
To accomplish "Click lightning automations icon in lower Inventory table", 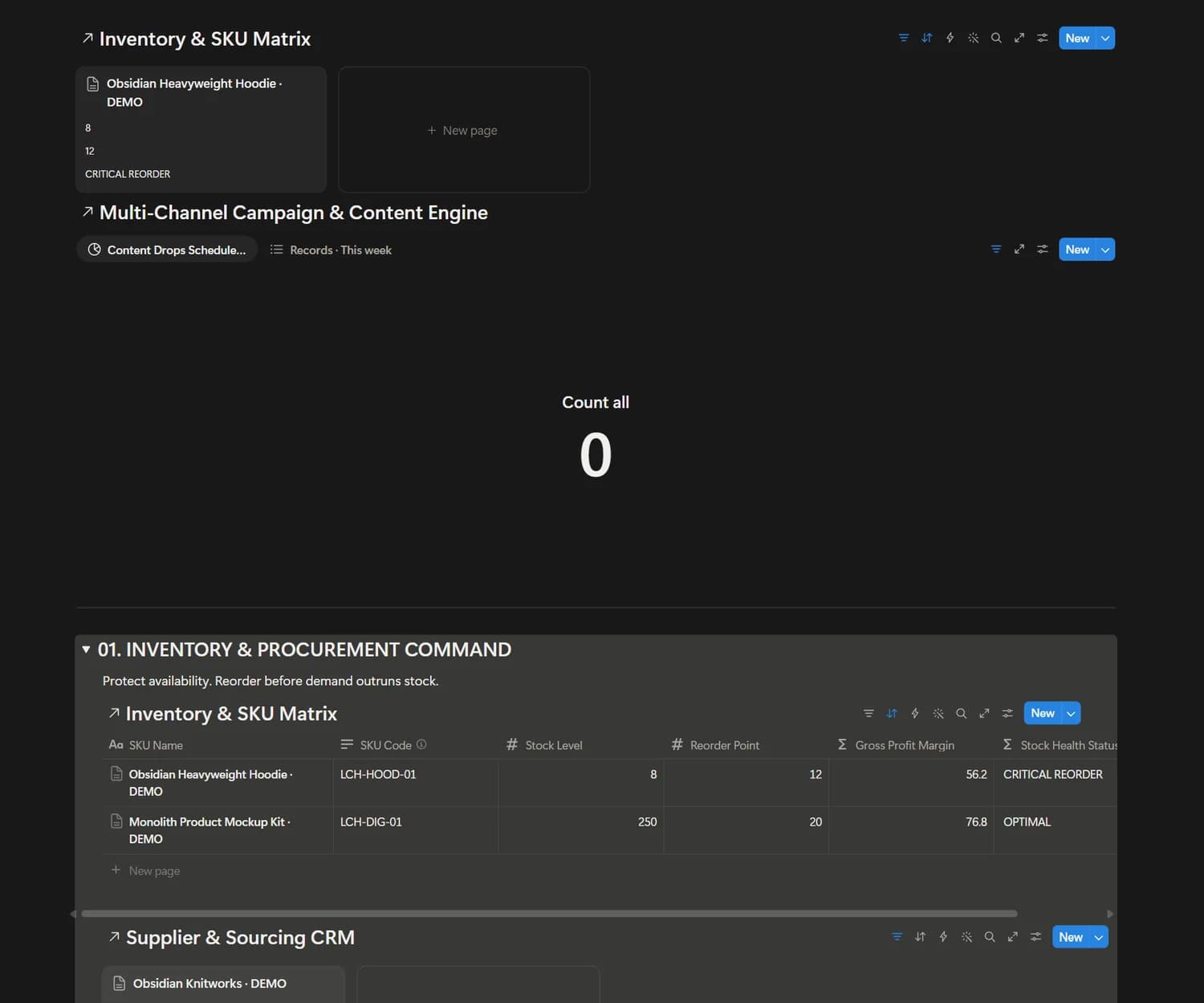I will pos(915,713).
